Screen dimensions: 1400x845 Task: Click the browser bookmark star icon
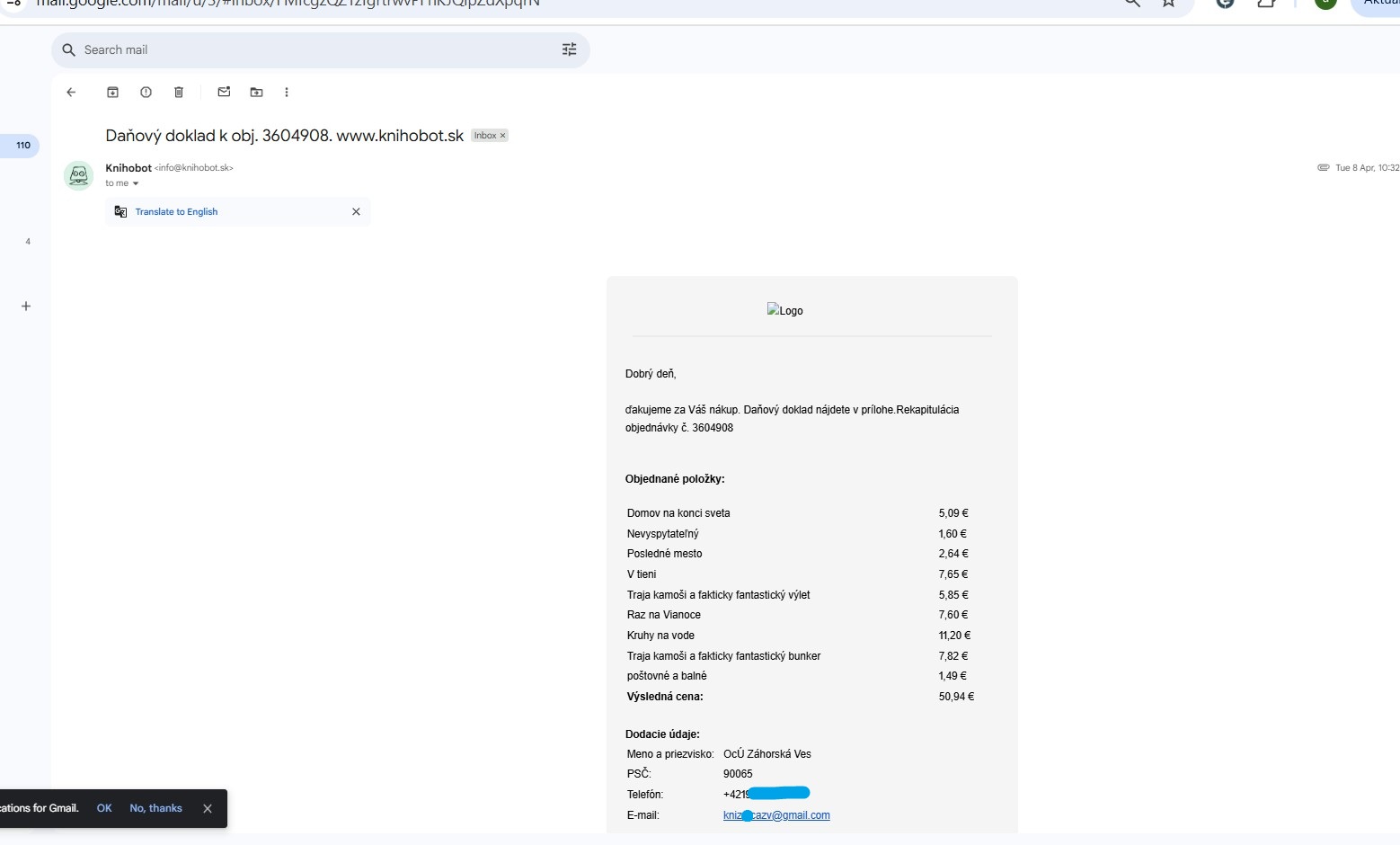[x=1168, y=3]
